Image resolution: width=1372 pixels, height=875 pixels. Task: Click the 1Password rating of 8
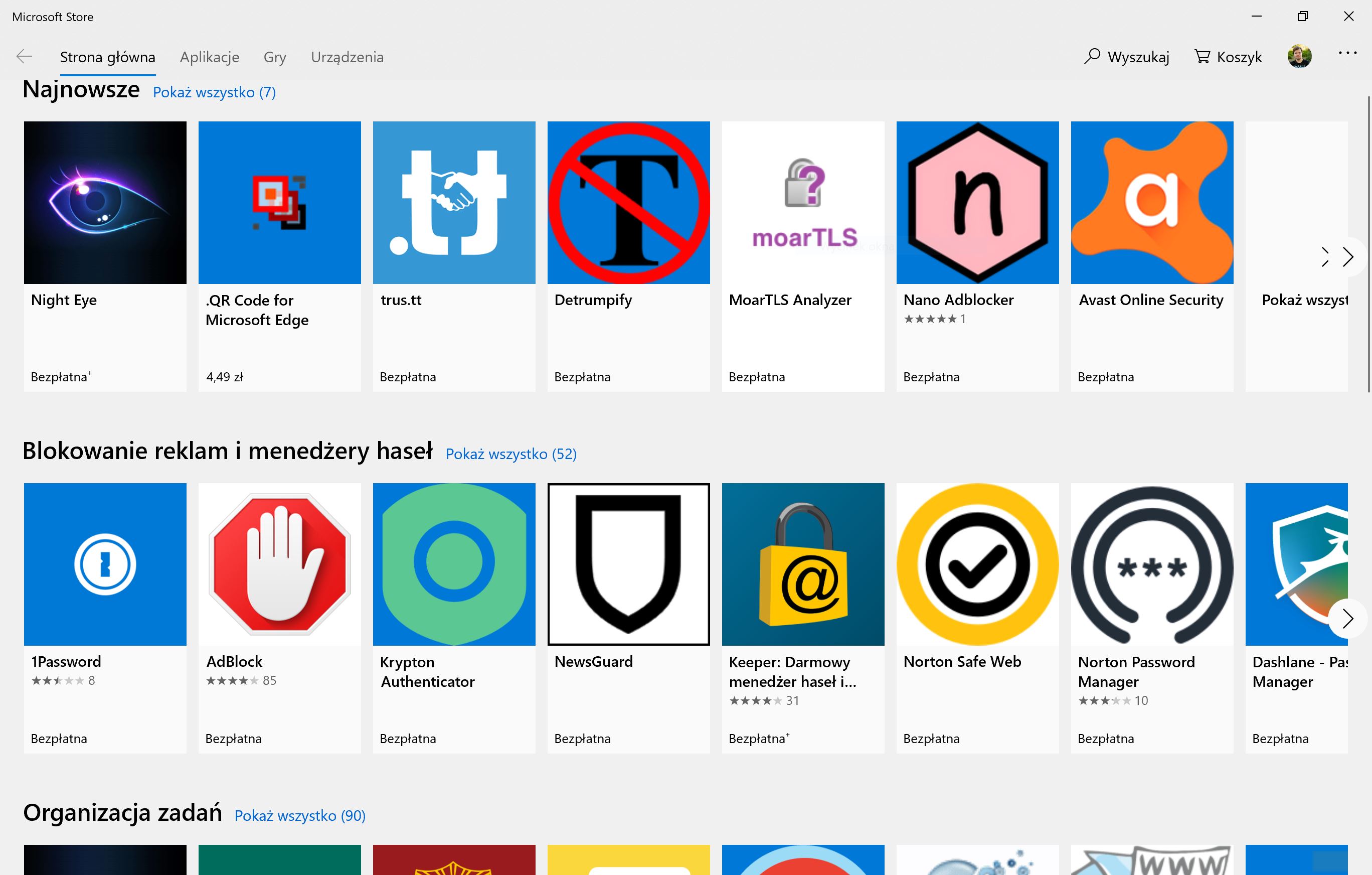(x=63, y=681)
